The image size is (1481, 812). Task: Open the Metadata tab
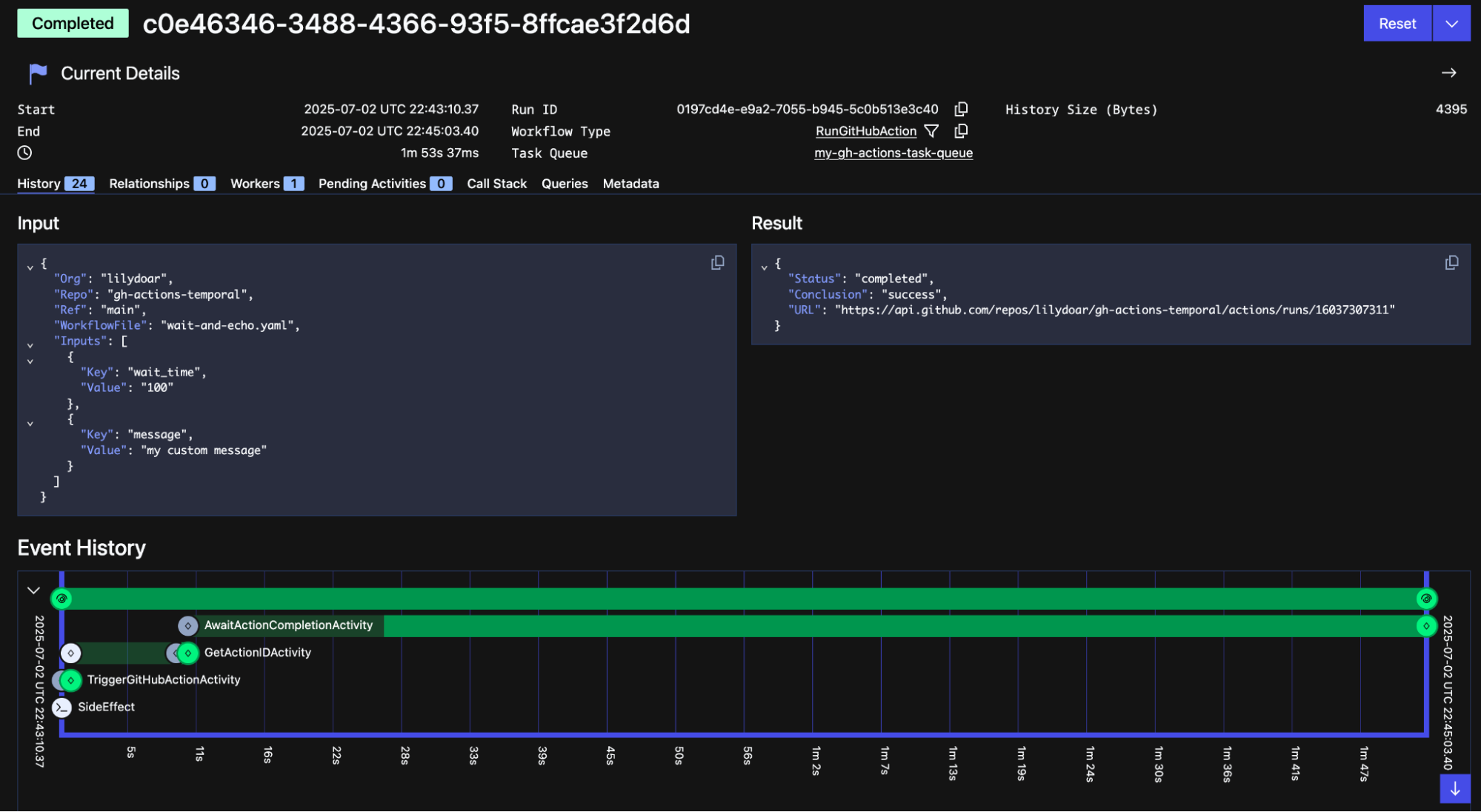[630, 184]
